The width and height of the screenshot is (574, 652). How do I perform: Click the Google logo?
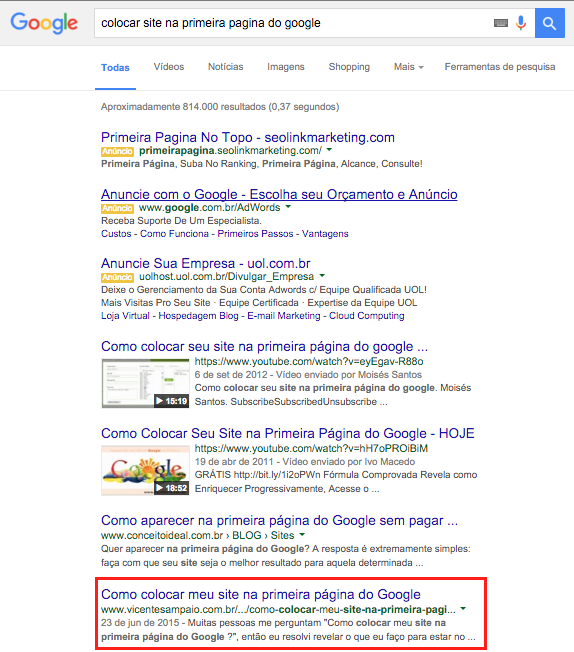pos(44,23)
